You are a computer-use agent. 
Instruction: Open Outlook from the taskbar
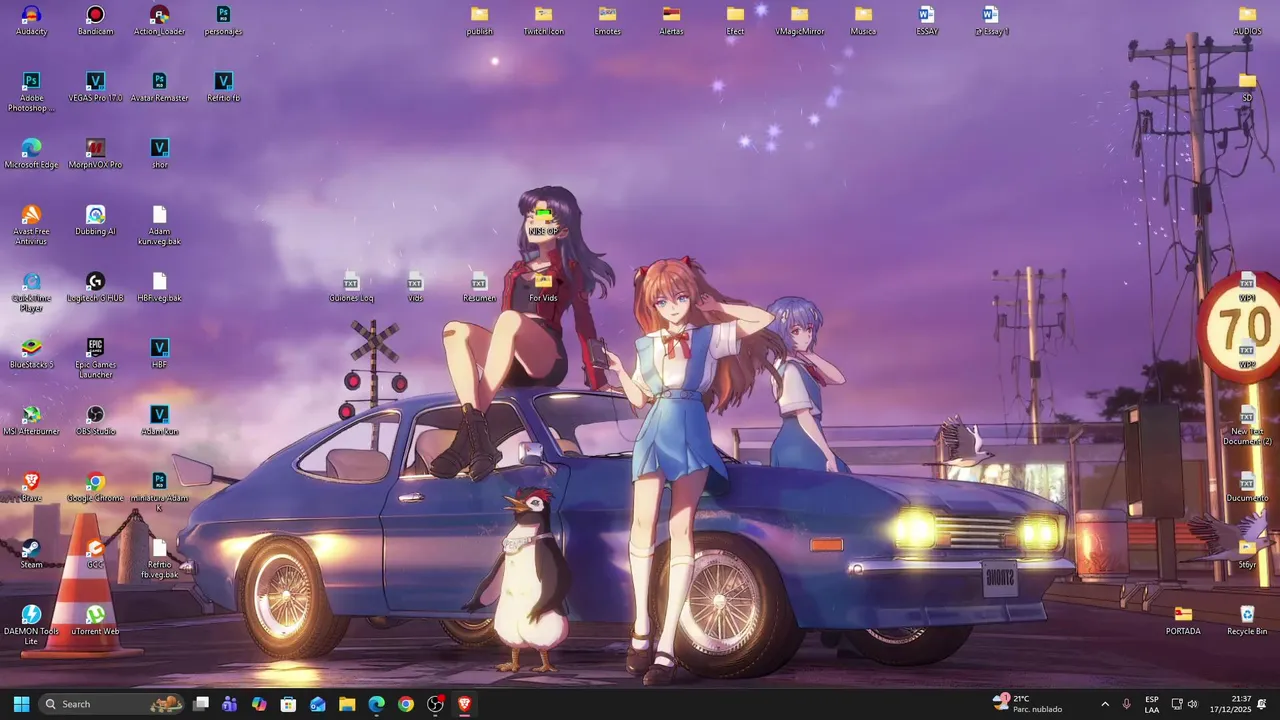point(318,704)
